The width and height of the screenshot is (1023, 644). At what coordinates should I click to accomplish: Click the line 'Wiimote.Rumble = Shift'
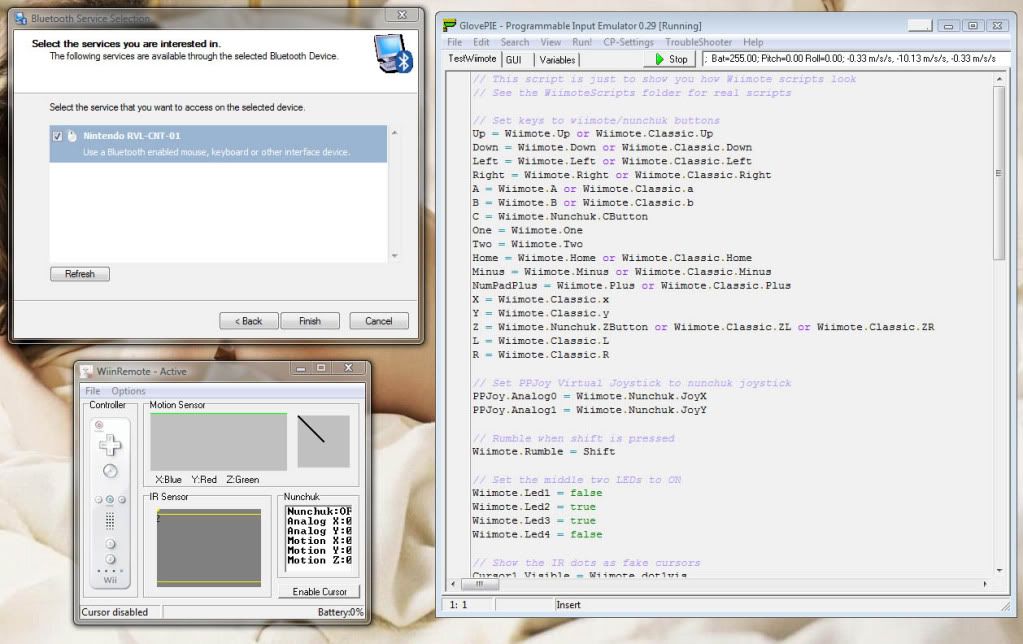pyautogui.click(x=543, y=452)
